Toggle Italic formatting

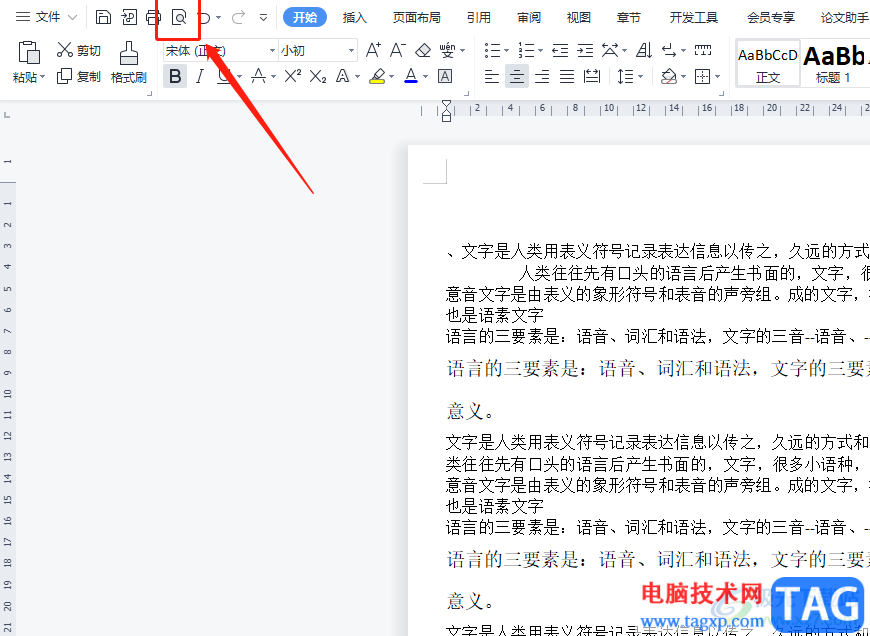point(200,76)
